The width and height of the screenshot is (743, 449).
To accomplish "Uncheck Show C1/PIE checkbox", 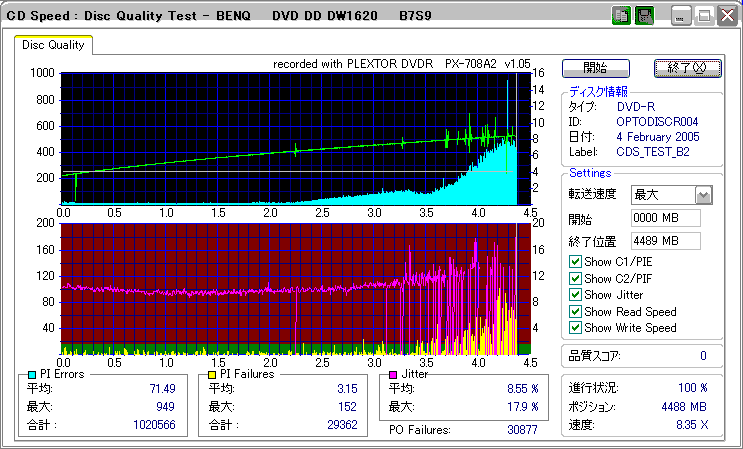I will [x=575, y=262].
